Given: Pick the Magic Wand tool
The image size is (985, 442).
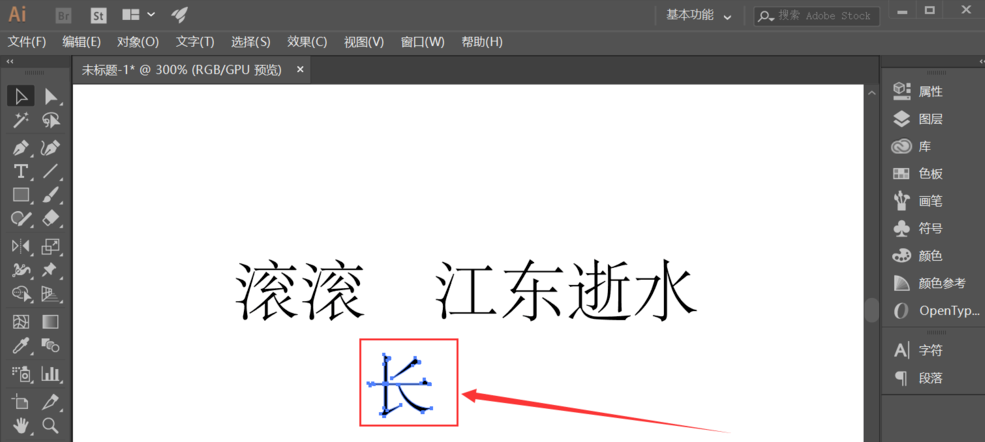Looking at the screenshot, I should 20,121.
